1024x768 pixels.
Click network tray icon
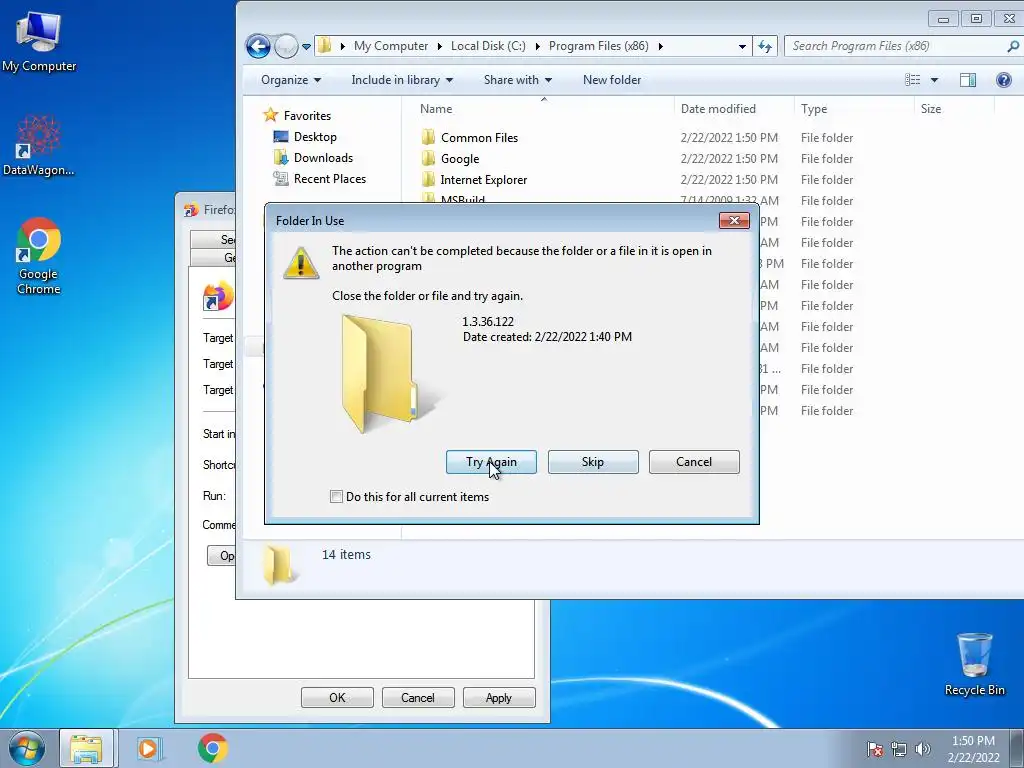(899, 749)
